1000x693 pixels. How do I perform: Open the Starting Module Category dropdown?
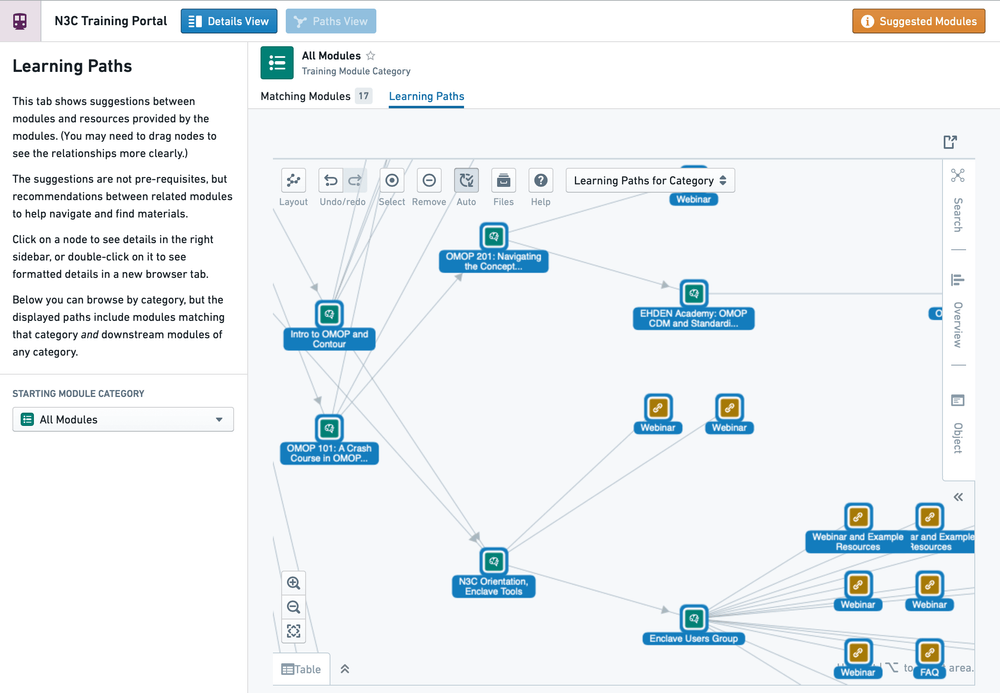coord(123,420)
